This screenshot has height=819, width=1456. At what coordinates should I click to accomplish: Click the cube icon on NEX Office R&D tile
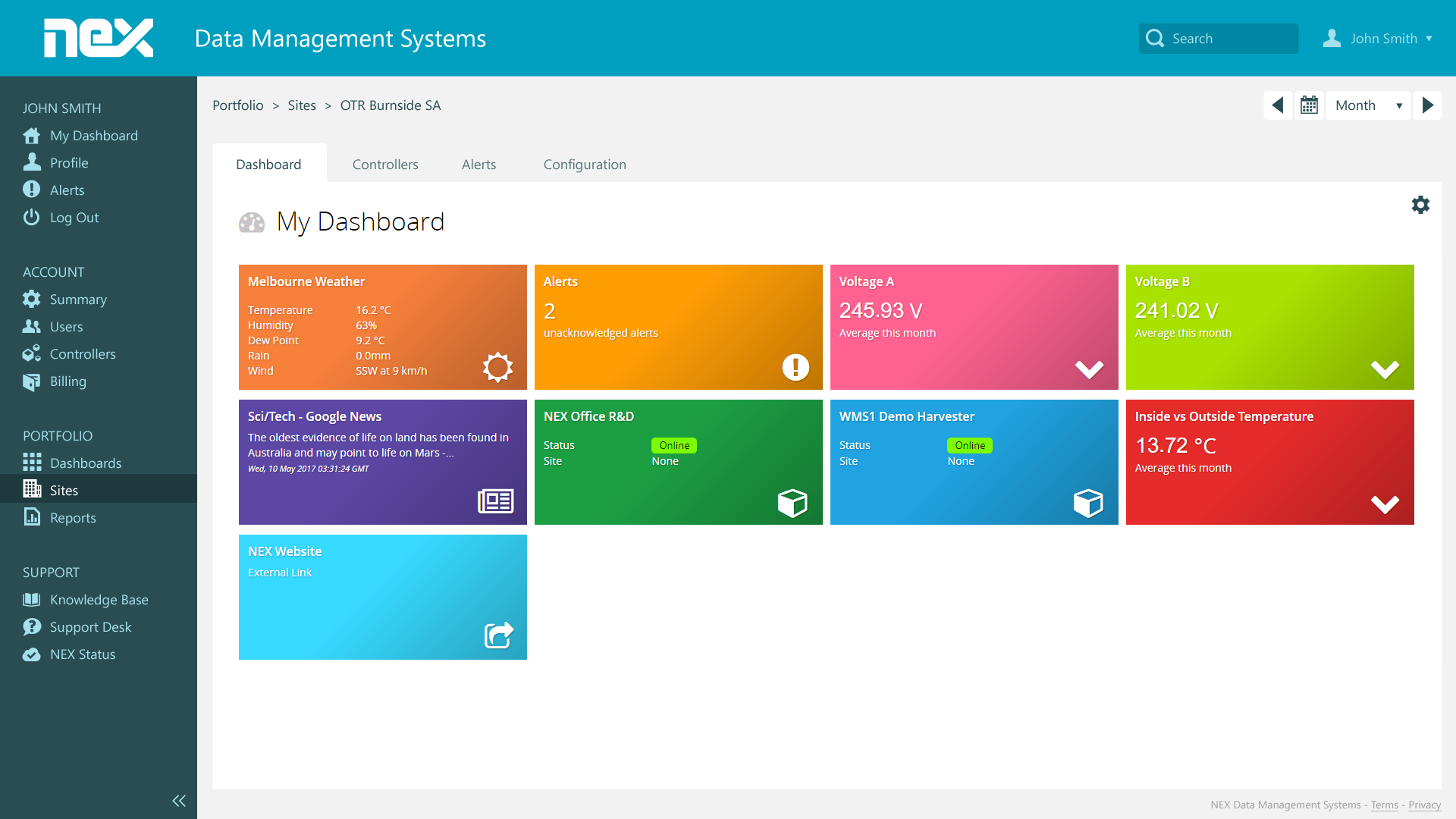(792, 502)
